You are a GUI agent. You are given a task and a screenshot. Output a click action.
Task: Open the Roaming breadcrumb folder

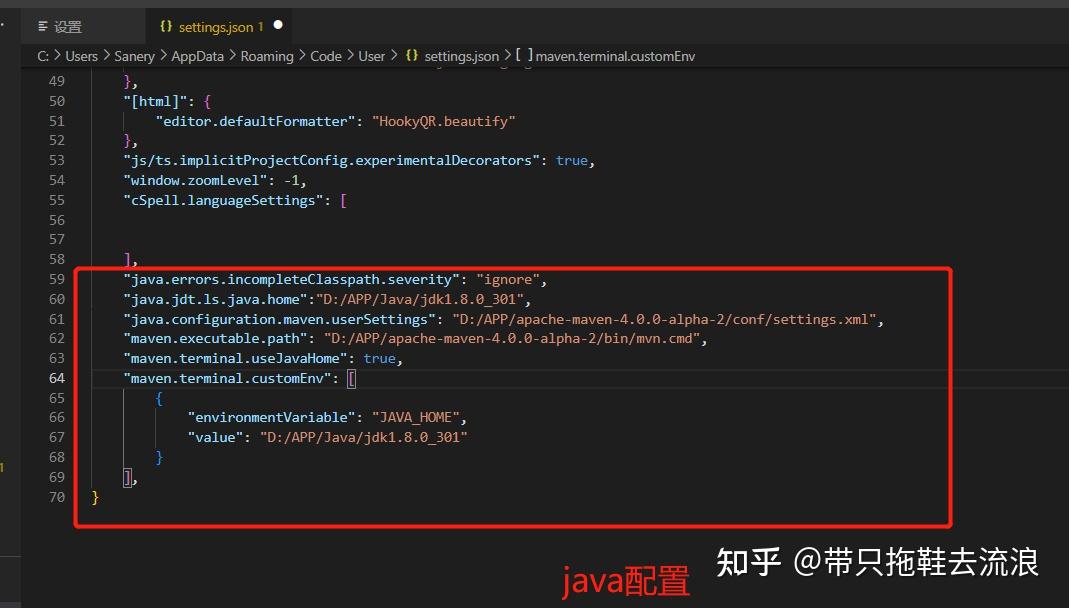click(x=267, y=56)
